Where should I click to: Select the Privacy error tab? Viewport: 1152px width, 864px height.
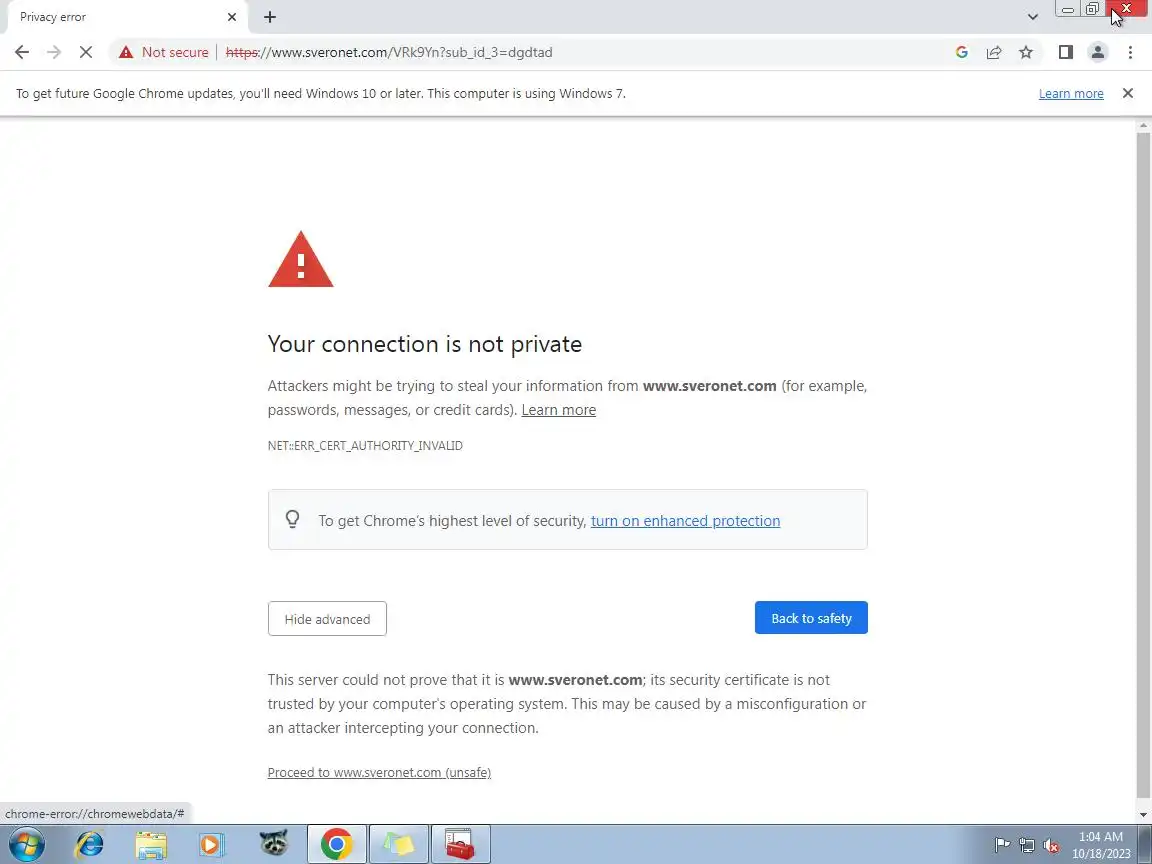click(125, 17)
